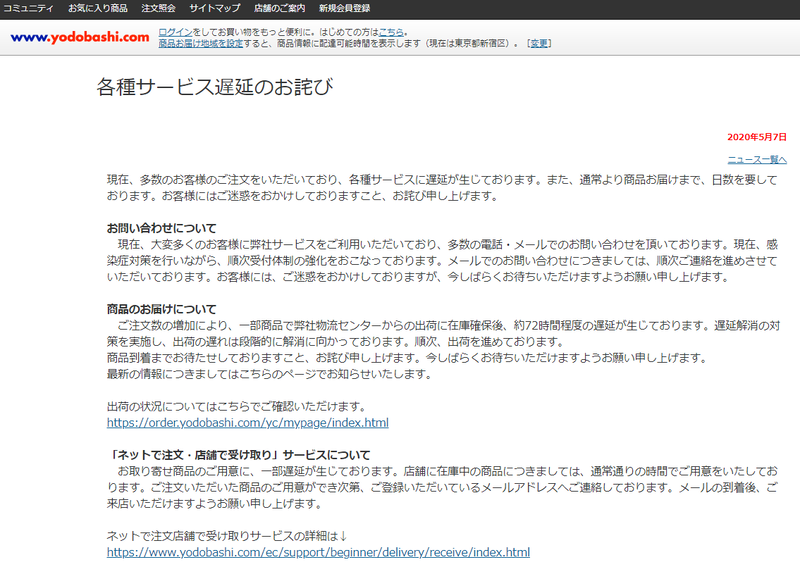Open the コミュニティ menu item
Screen dimensions: 800x574
29,8
